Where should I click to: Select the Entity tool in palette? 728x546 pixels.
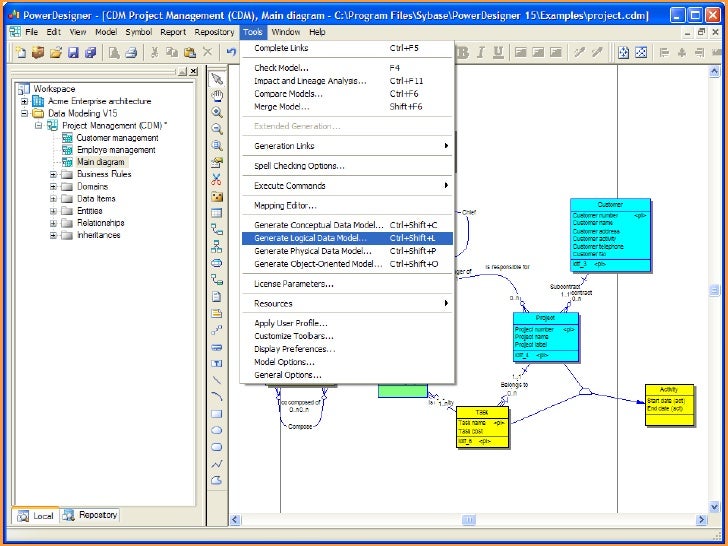(217, 213)
